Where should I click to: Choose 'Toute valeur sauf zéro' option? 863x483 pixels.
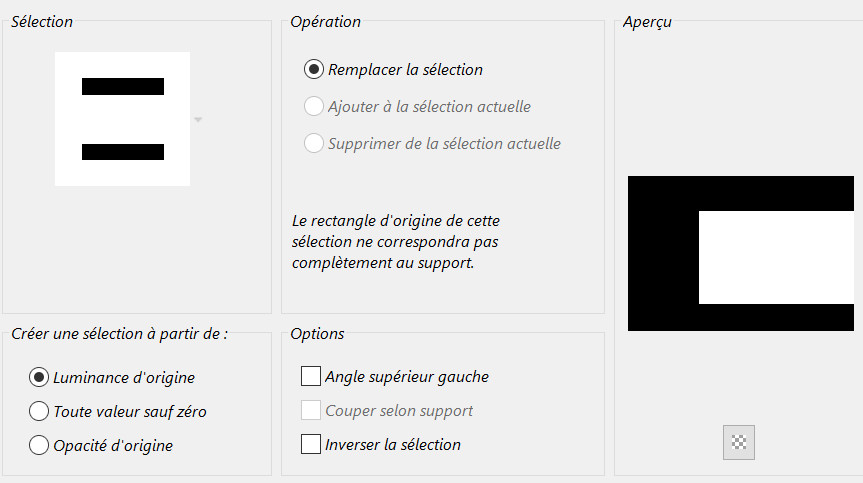click(40, 411)
